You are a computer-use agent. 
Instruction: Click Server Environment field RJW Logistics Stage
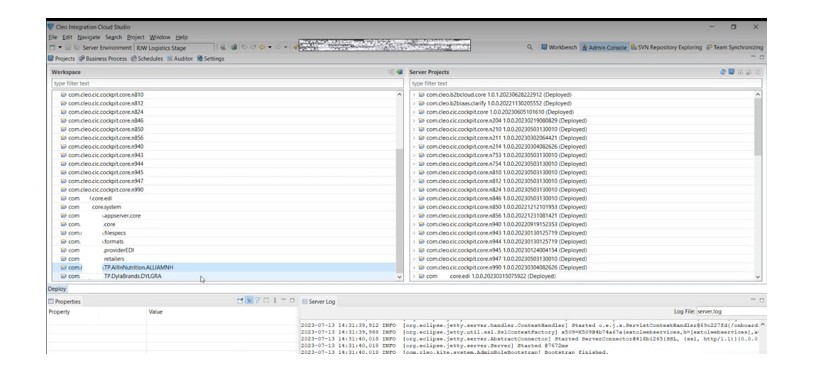tap(174, 48)
